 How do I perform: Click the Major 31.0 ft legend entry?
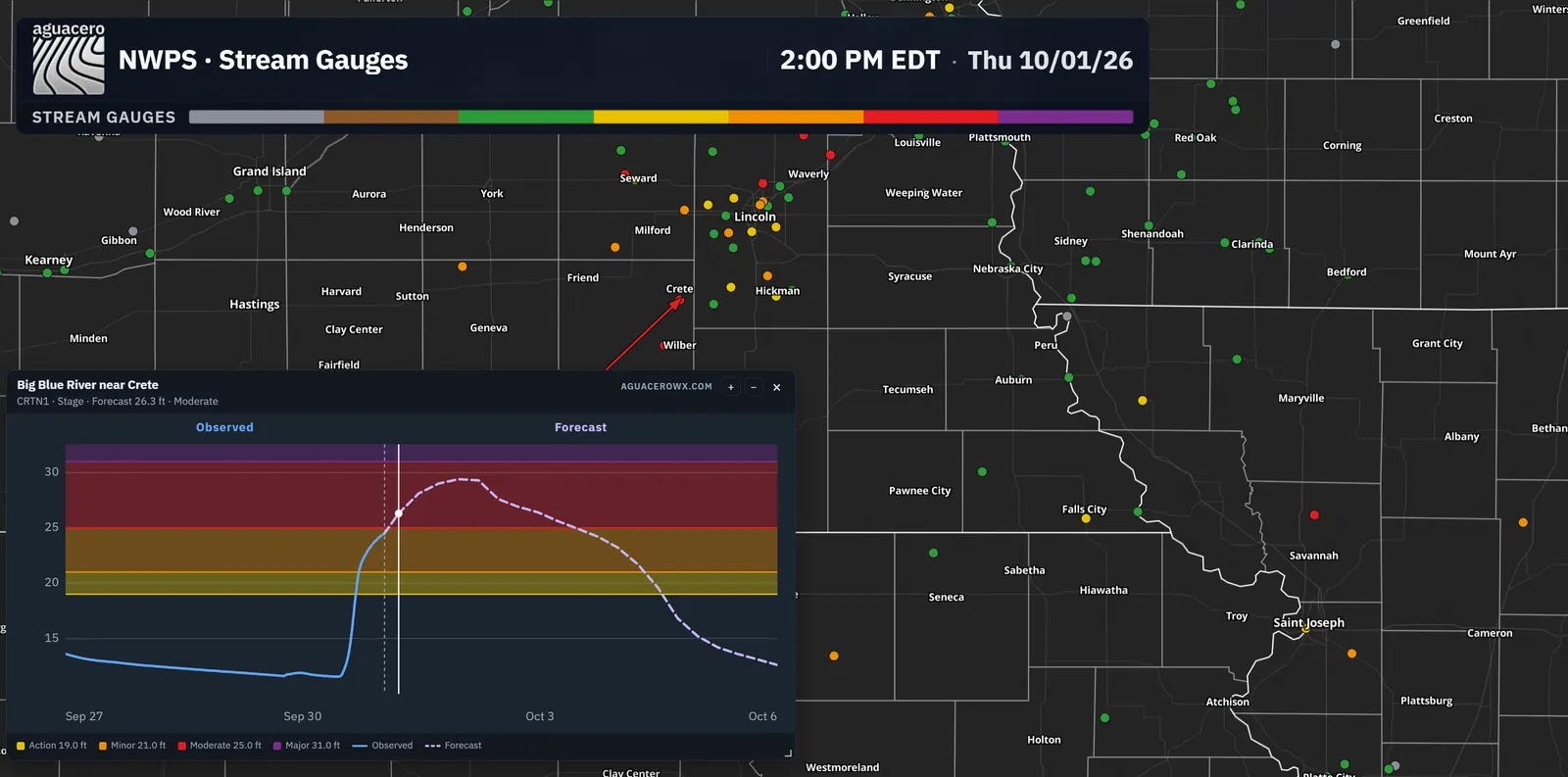click(307, 746)
